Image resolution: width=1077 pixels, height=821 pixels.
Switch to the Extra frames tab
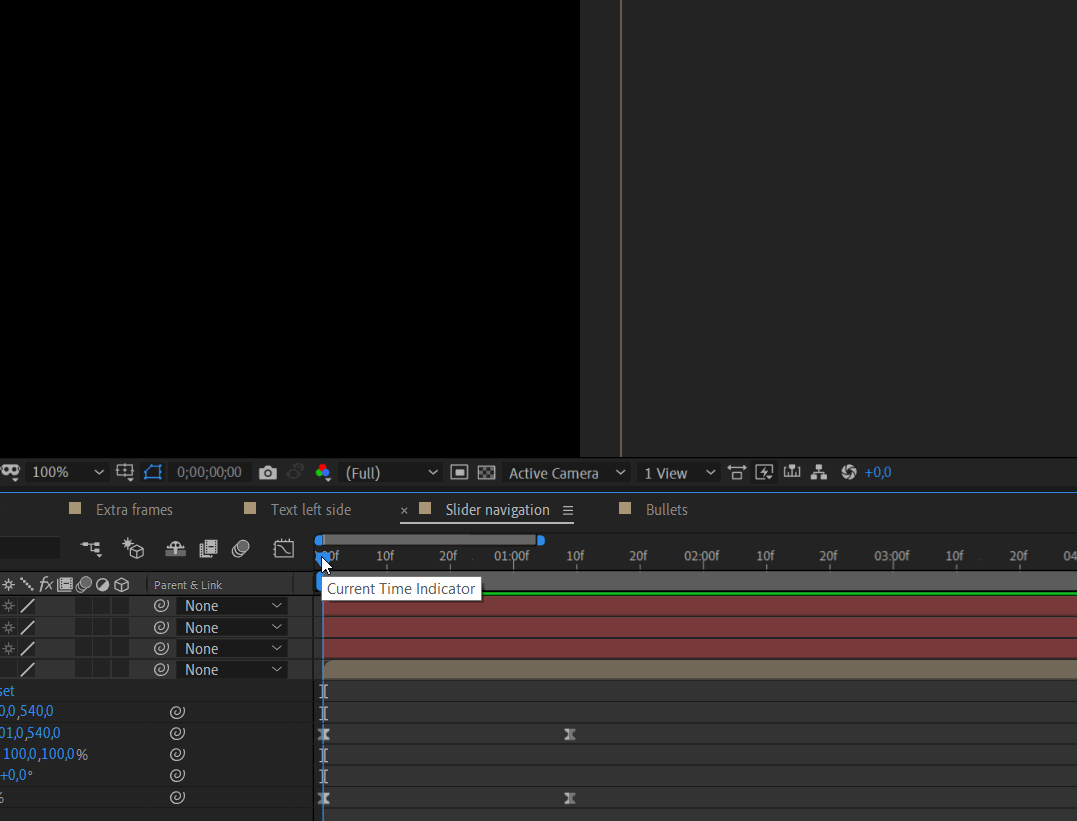pos(134,510)
